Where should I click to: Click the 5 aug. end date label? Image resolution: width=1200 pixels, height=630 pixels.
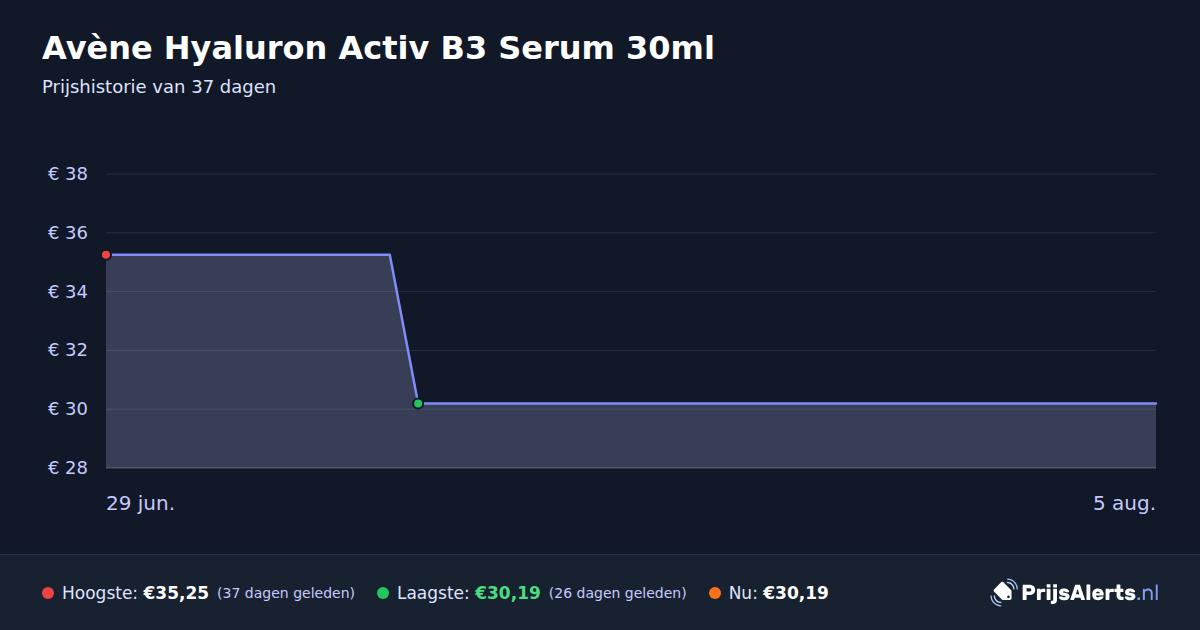(x=1124, y=503)
